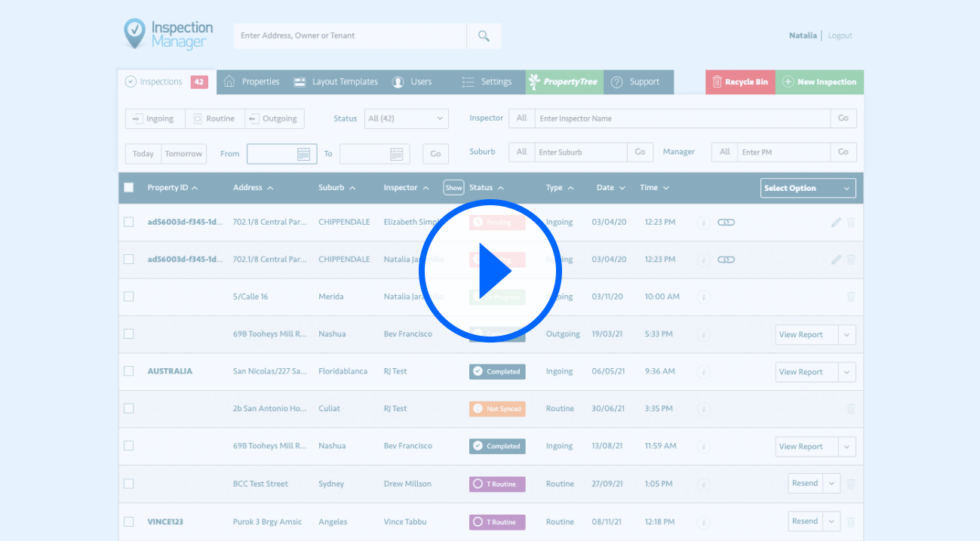
Task: Click the link icon in first row
Action: tap(726, 222)
